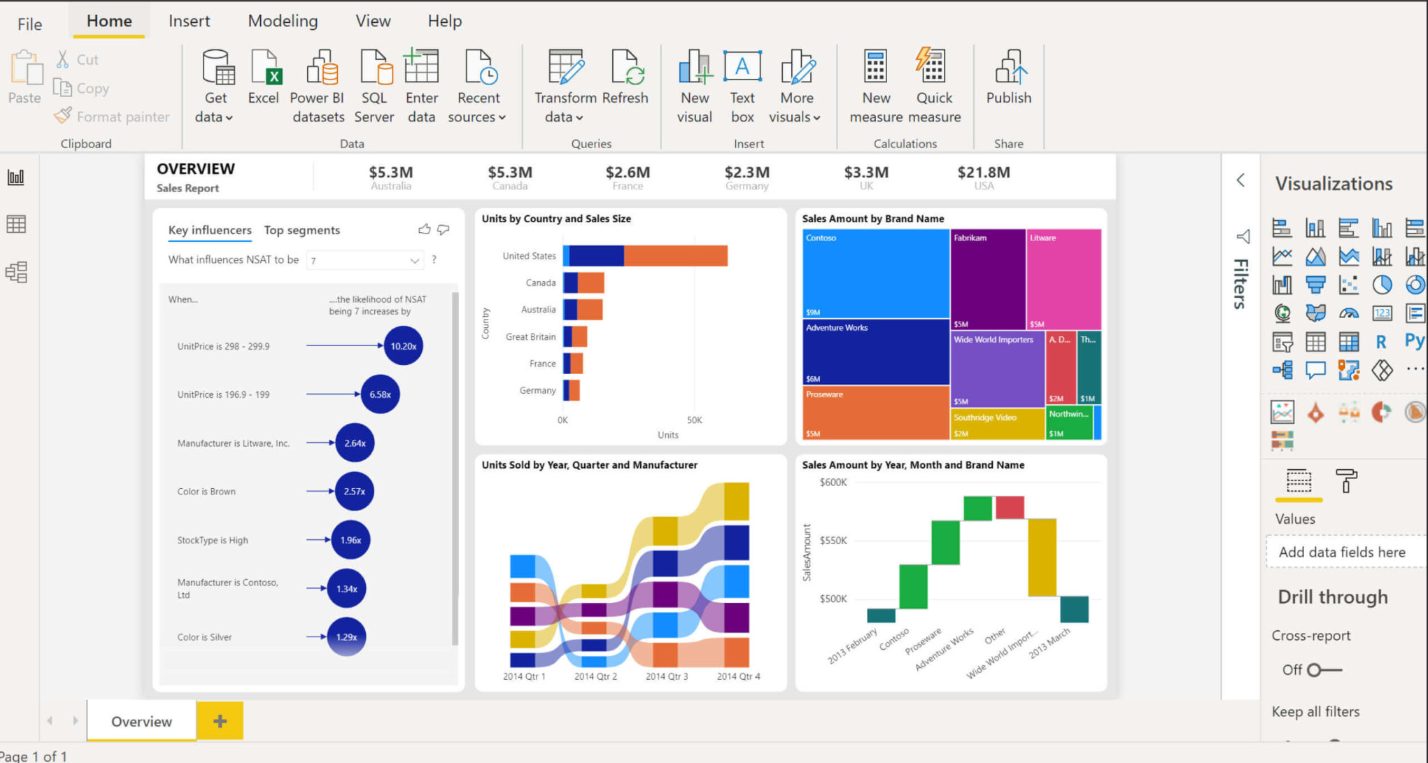The image size is (1428, 763).
Task: Select the Python visual icon
Action: pos(1415,341)
